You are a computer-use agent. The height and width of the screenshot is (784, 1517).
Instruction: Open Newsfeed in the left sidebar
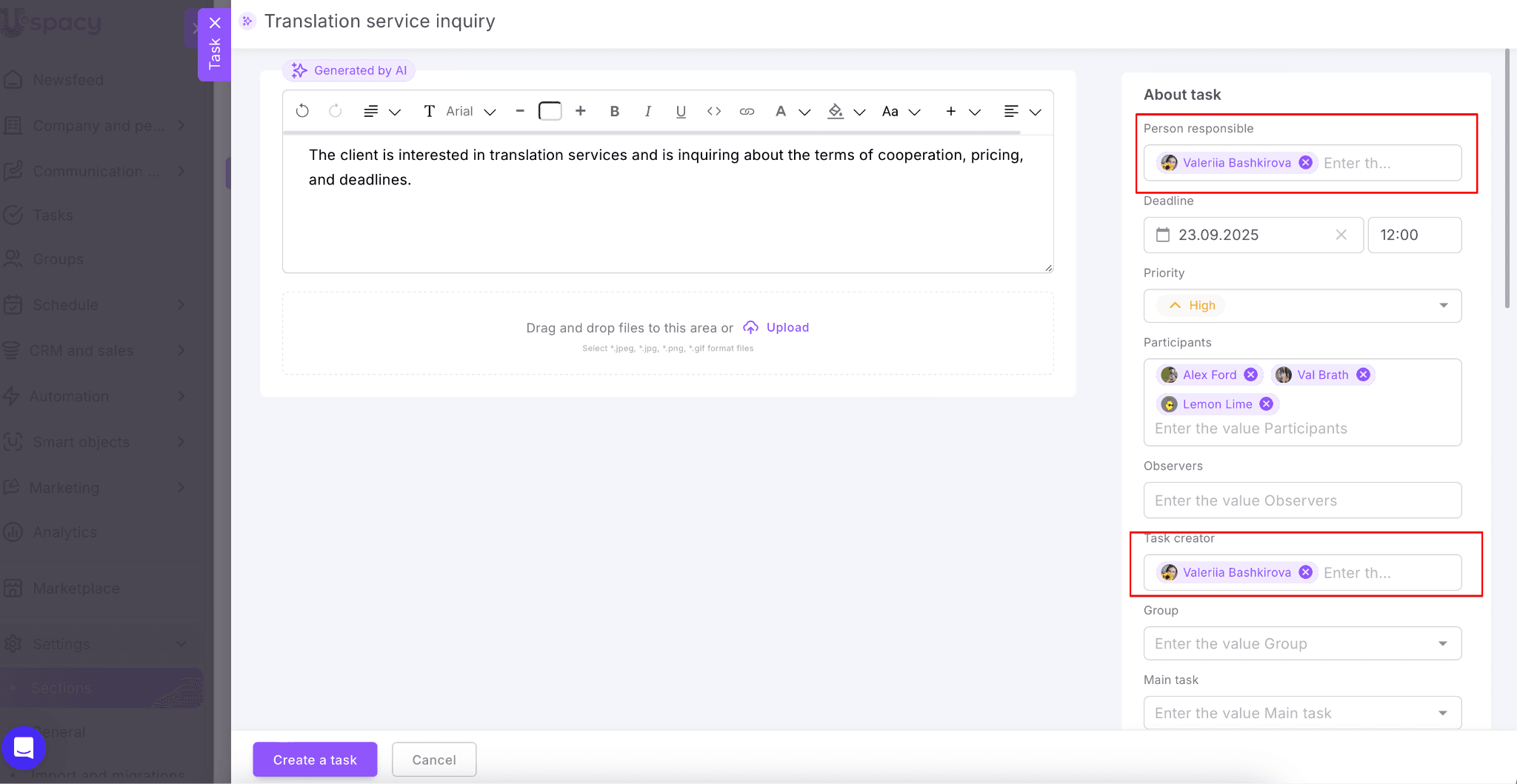[x=67, y=80]
